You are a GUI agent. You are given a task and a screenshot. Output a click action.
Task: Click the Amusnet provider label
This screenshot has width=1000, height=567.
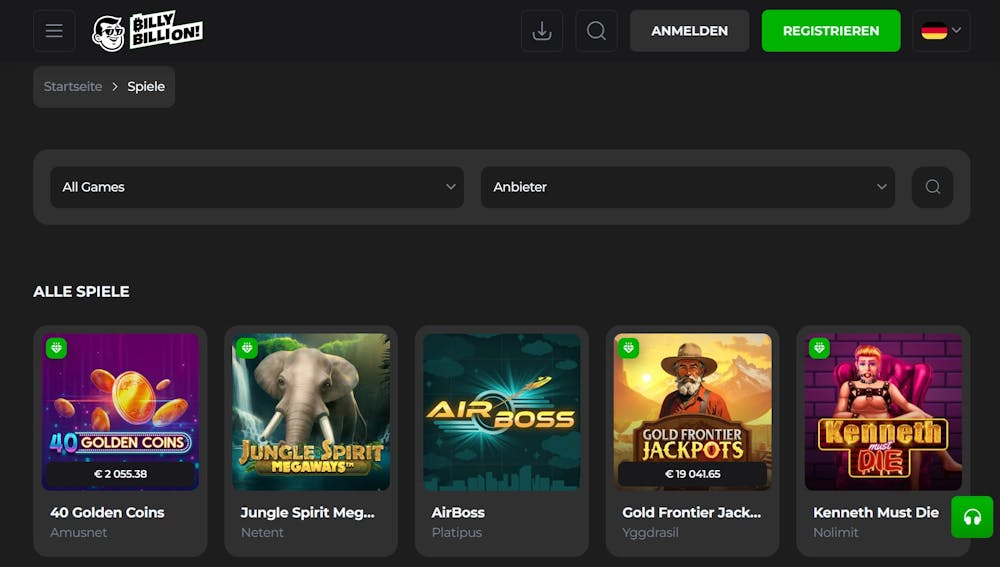78,532
